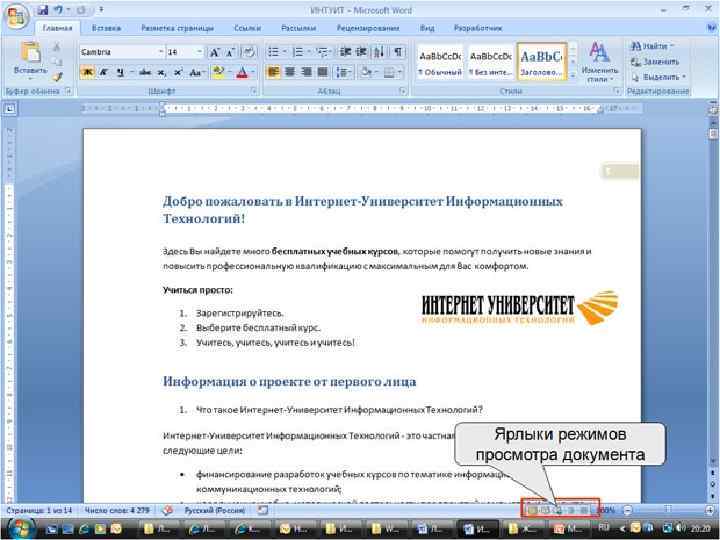Open the Insert (Вставка) ribbon tab
The image size is (720, 540).
(106, 28)
